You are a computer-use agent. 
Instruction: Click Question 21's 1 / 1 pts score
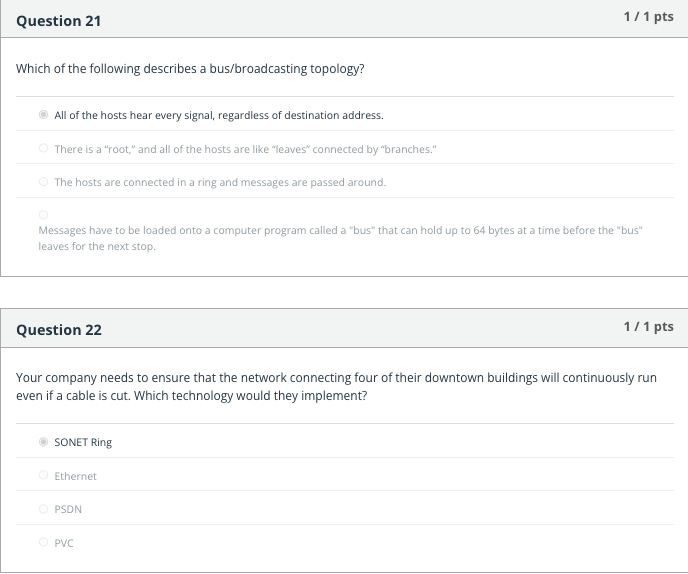pos(649,17)
